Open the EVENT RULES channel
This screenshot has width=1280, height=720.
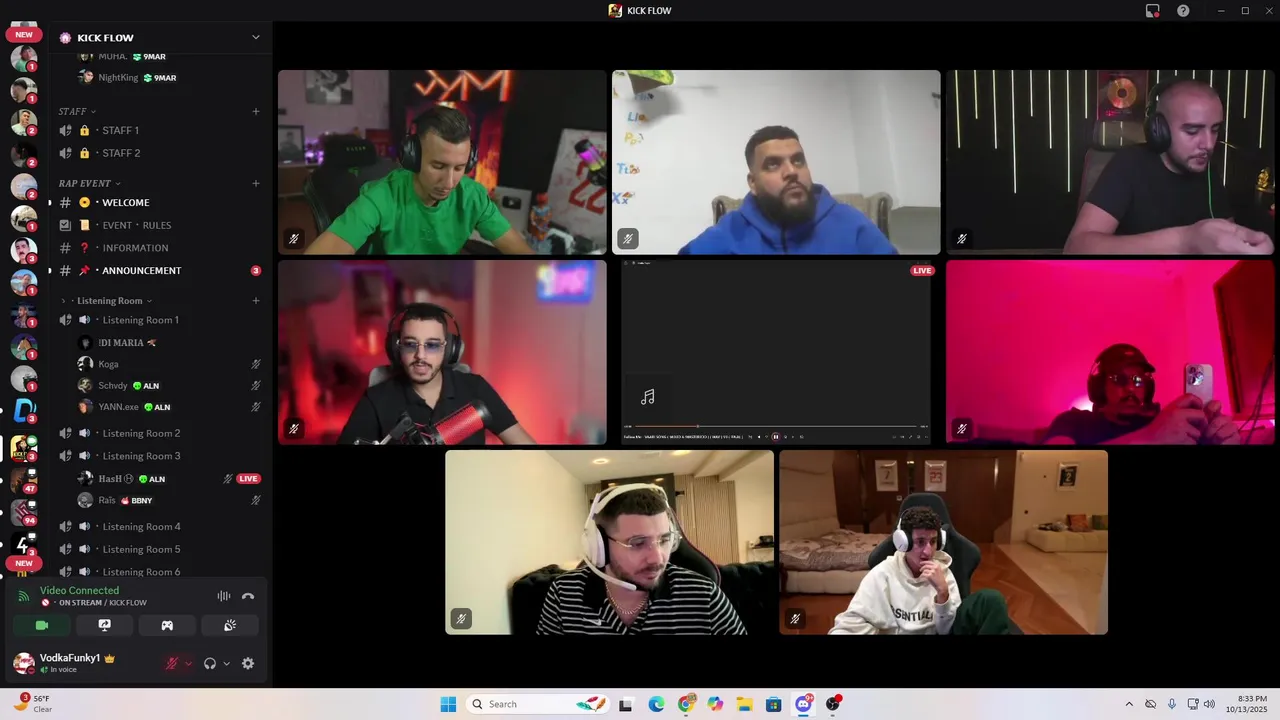tap(159, 225)
